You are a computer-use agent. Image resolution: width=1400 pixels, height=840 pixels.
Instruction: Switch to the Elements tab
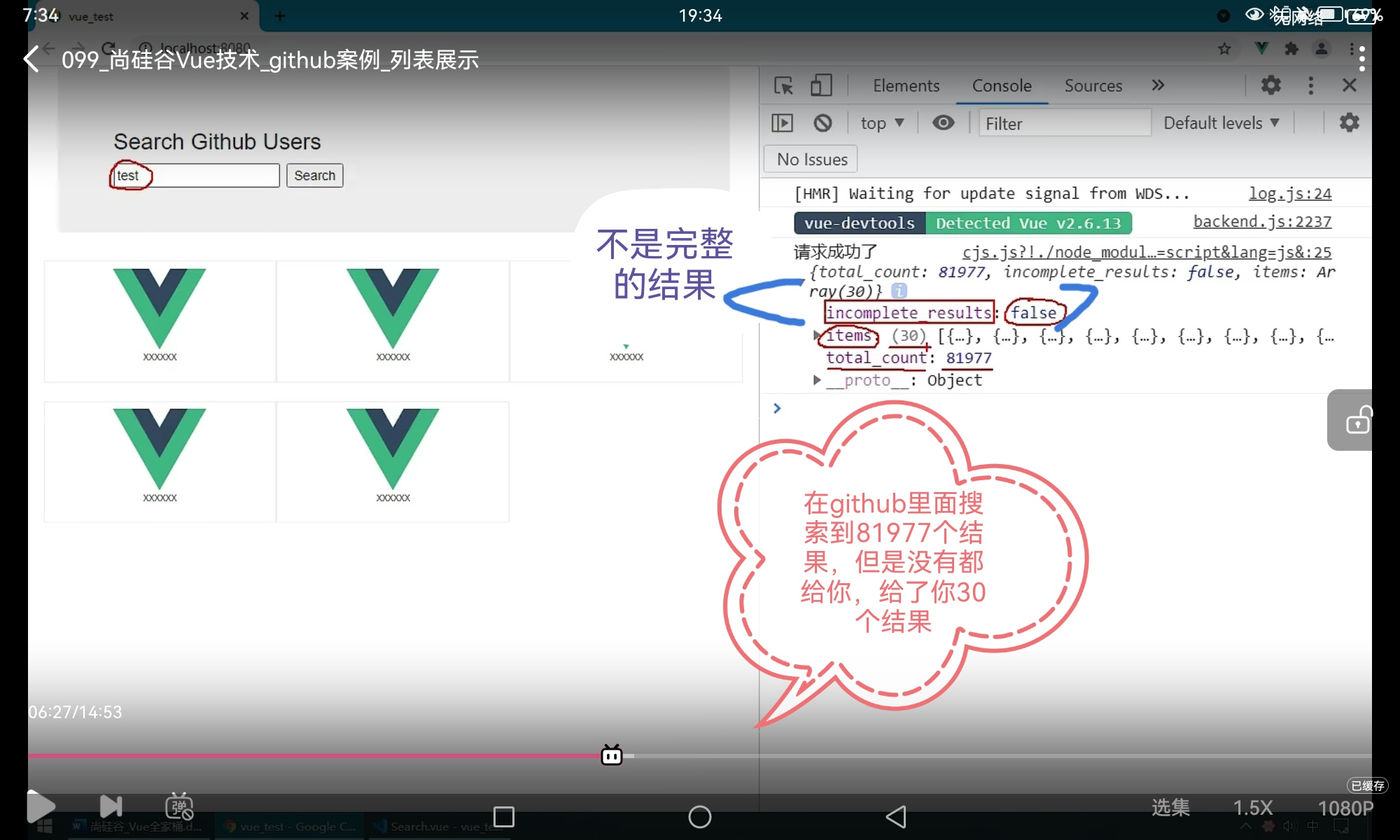[906, 85]
